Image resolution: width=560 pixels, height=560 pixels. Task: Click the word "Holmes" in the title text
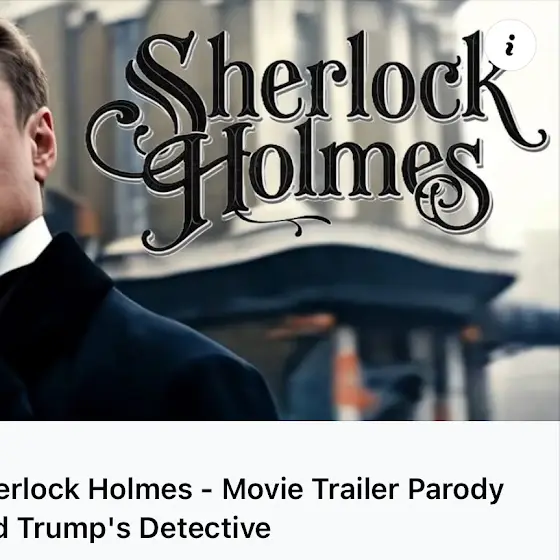(x=140, y=489)
